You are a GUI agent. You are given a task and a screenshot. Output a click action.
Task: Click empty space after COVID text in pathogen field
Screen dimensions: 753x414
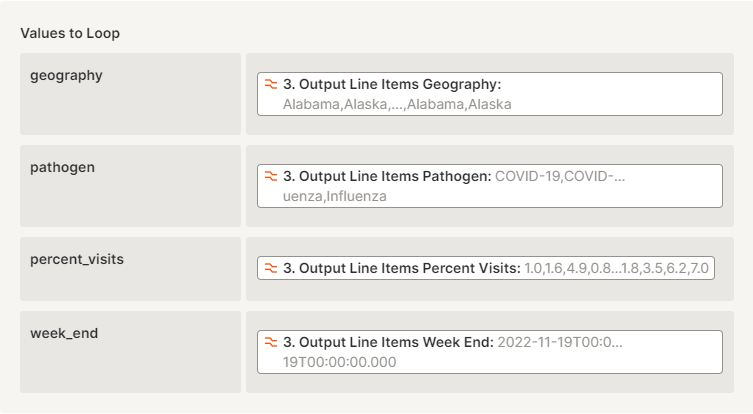click(x=680, y=176)
